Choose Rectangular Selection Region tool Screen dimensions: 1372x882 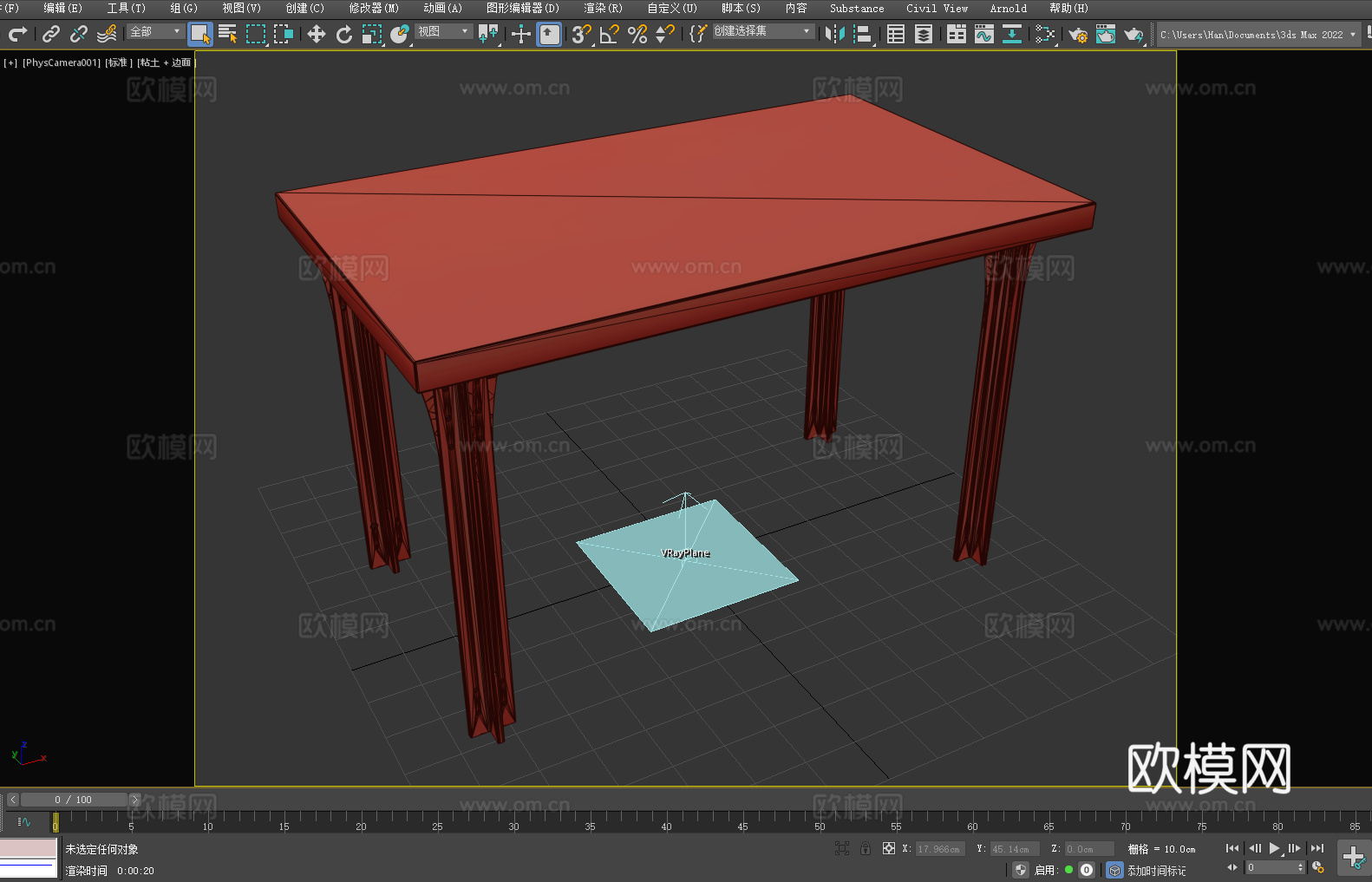click(x=256, y=34)
